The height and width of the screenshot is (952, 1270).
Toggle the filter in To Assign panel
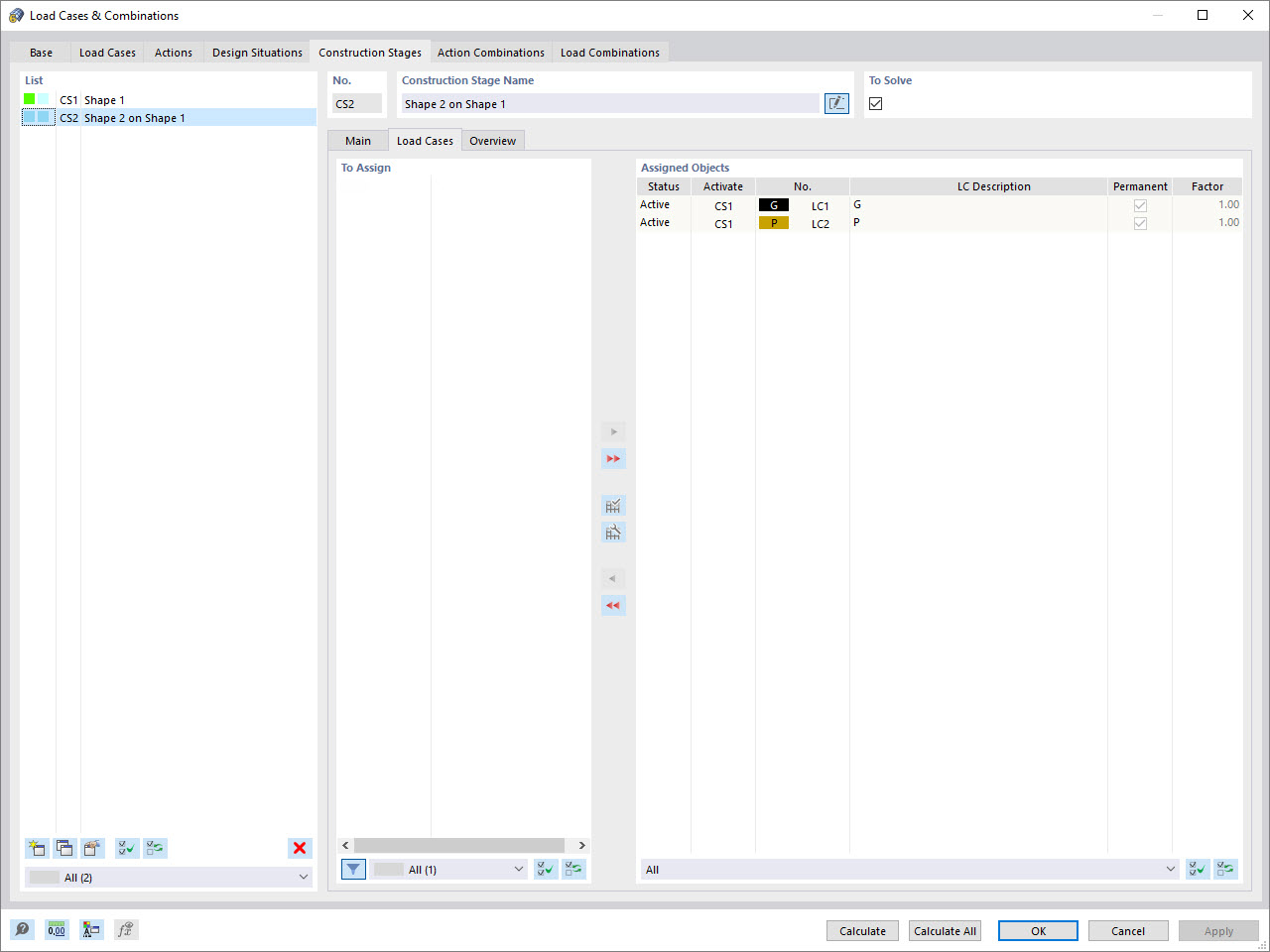point(353,869)
